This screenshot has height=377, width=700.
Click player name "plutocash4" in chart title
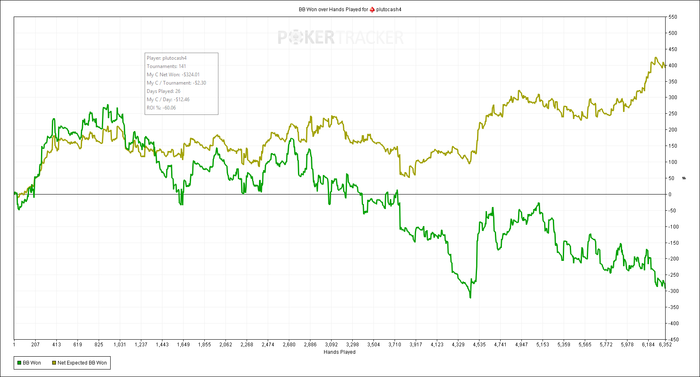click(389, 9)
